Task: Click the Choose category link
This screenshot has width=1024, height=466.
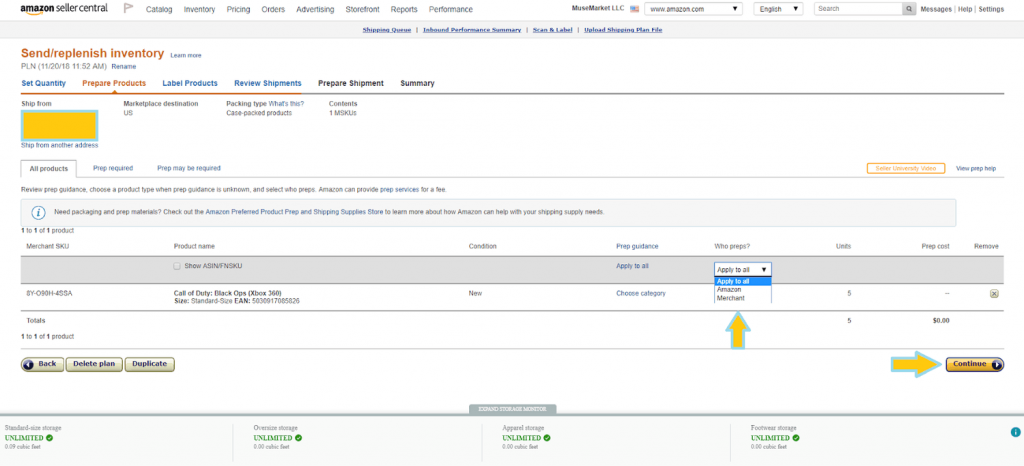Action: (641, 294)
